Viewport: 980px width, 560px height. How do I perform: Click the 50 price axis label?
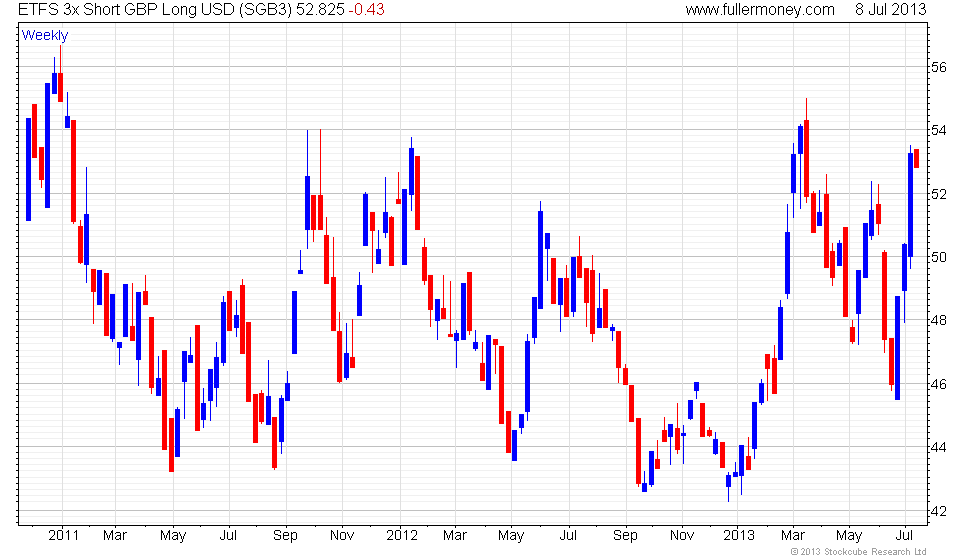[939, 258]
